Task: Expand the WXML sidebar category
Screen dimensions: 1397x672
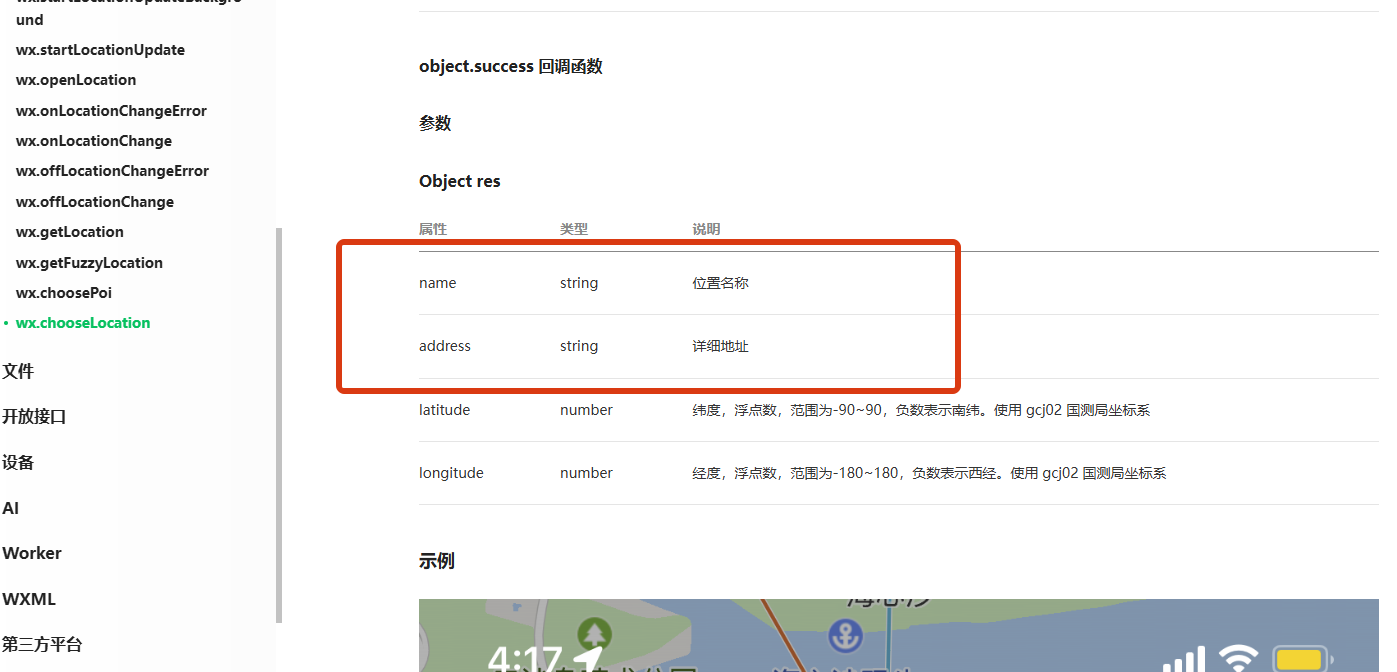Action: pyautogui.click(x=29, y=599)
